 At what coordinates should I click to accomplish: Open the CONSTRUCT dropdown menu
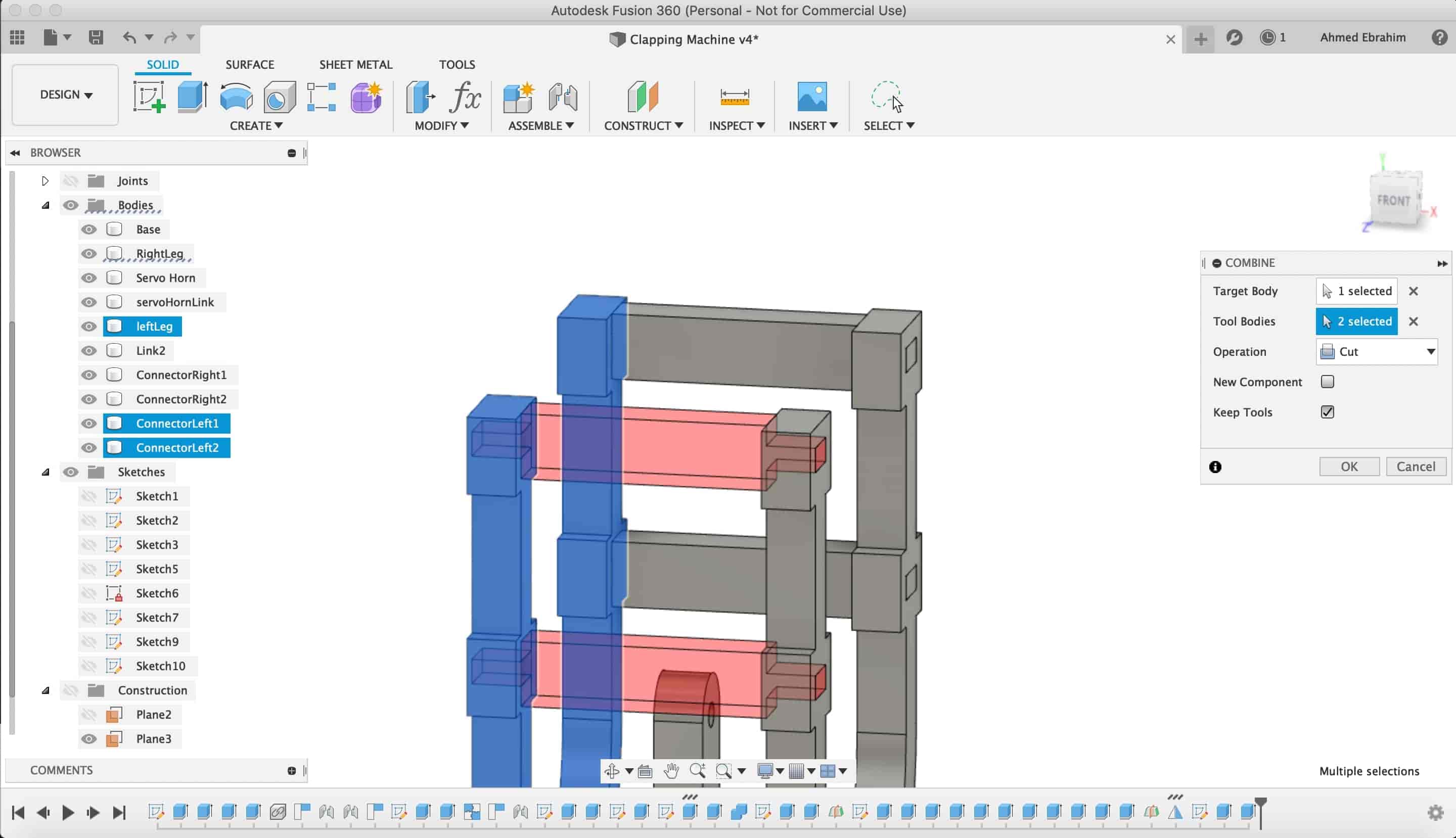pyautogui.click(x=643, y=125)
